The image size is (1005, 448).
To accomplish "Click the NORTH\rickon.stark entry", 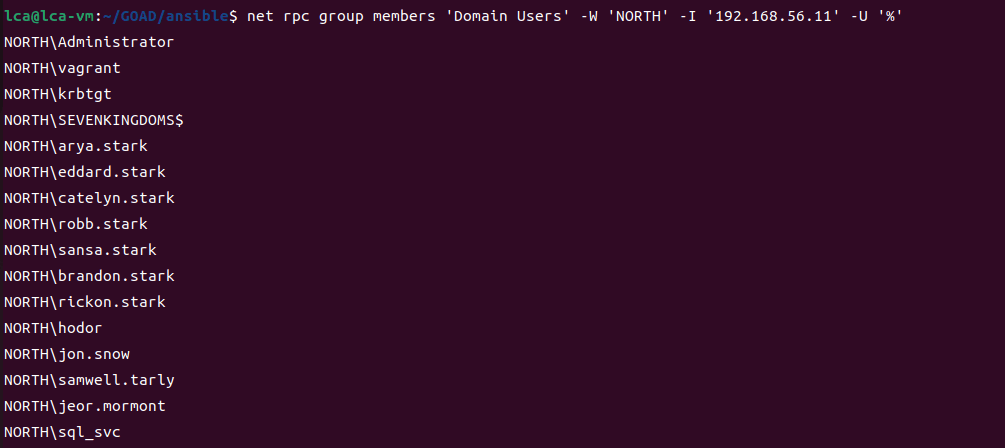I will (85, 302).
